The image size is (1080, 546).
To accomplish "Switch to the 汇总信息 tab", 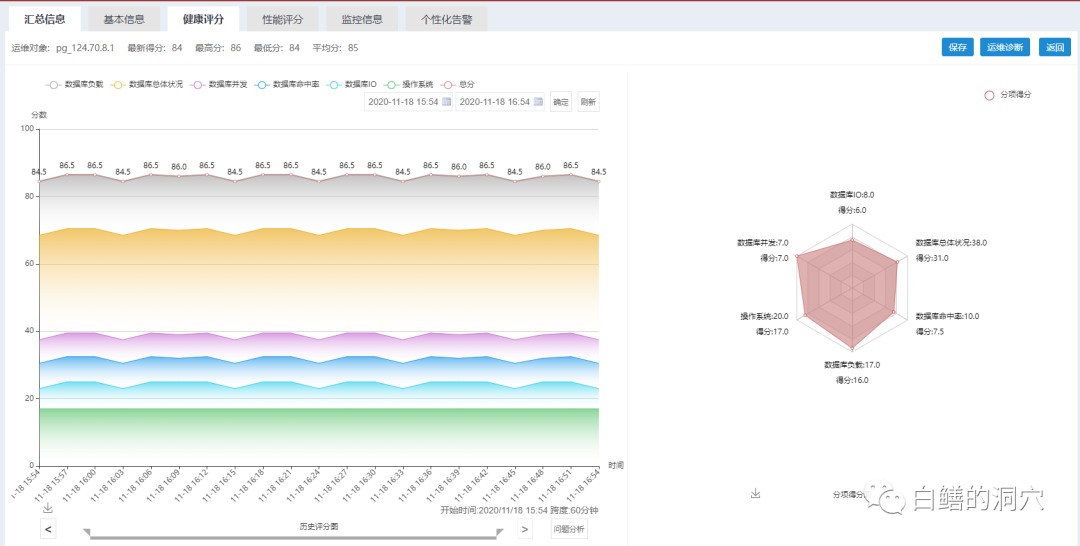I will click(45, 19).
